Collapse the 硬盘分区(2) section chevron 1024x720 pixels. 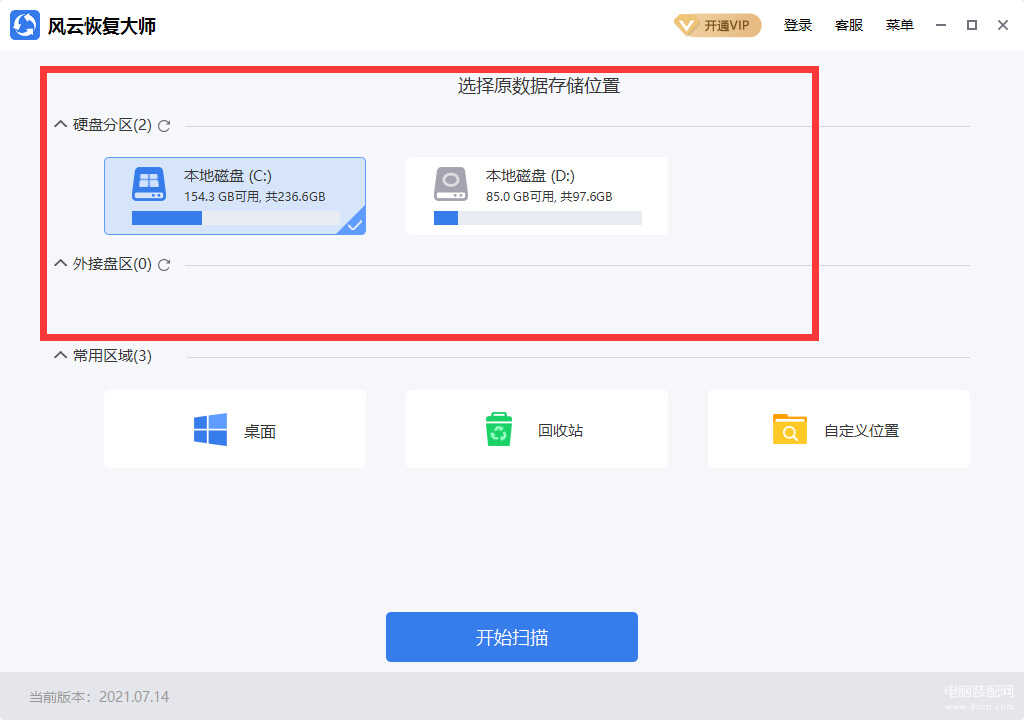61,124
